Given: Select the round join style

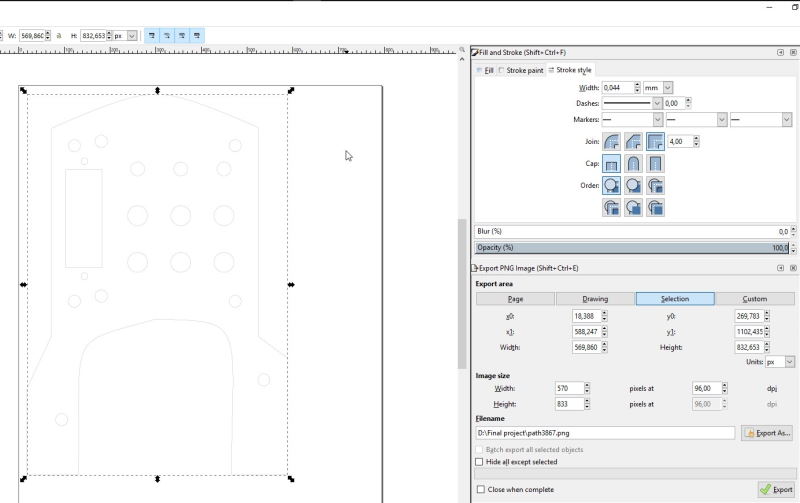Looking at the screenshot, I should 611,141.
